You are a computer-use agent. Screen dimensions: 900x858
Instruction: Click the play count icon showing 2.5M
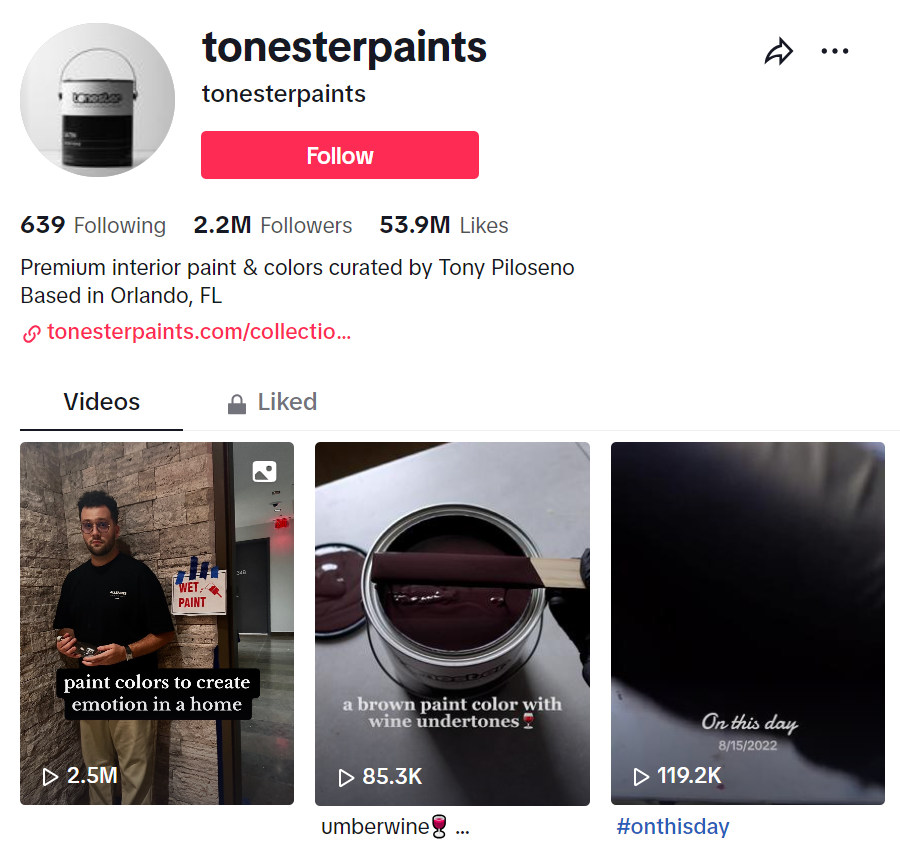[x=50, y=776]
